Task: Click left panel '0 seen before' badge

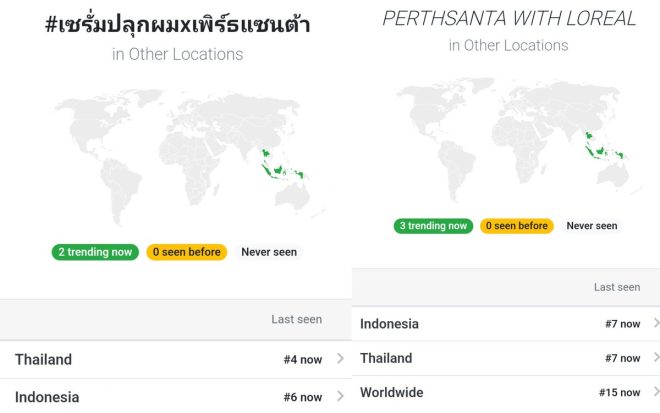Action: pyautogui.click(x=186, y=252)
